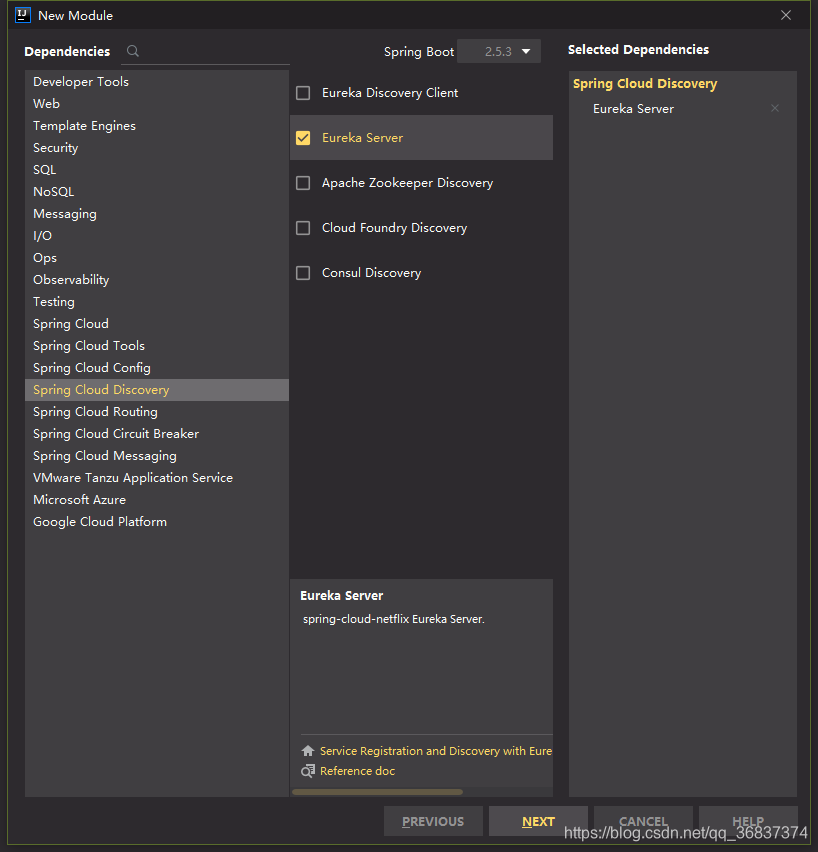Select the NoSQL category

(x=157, y=191)
